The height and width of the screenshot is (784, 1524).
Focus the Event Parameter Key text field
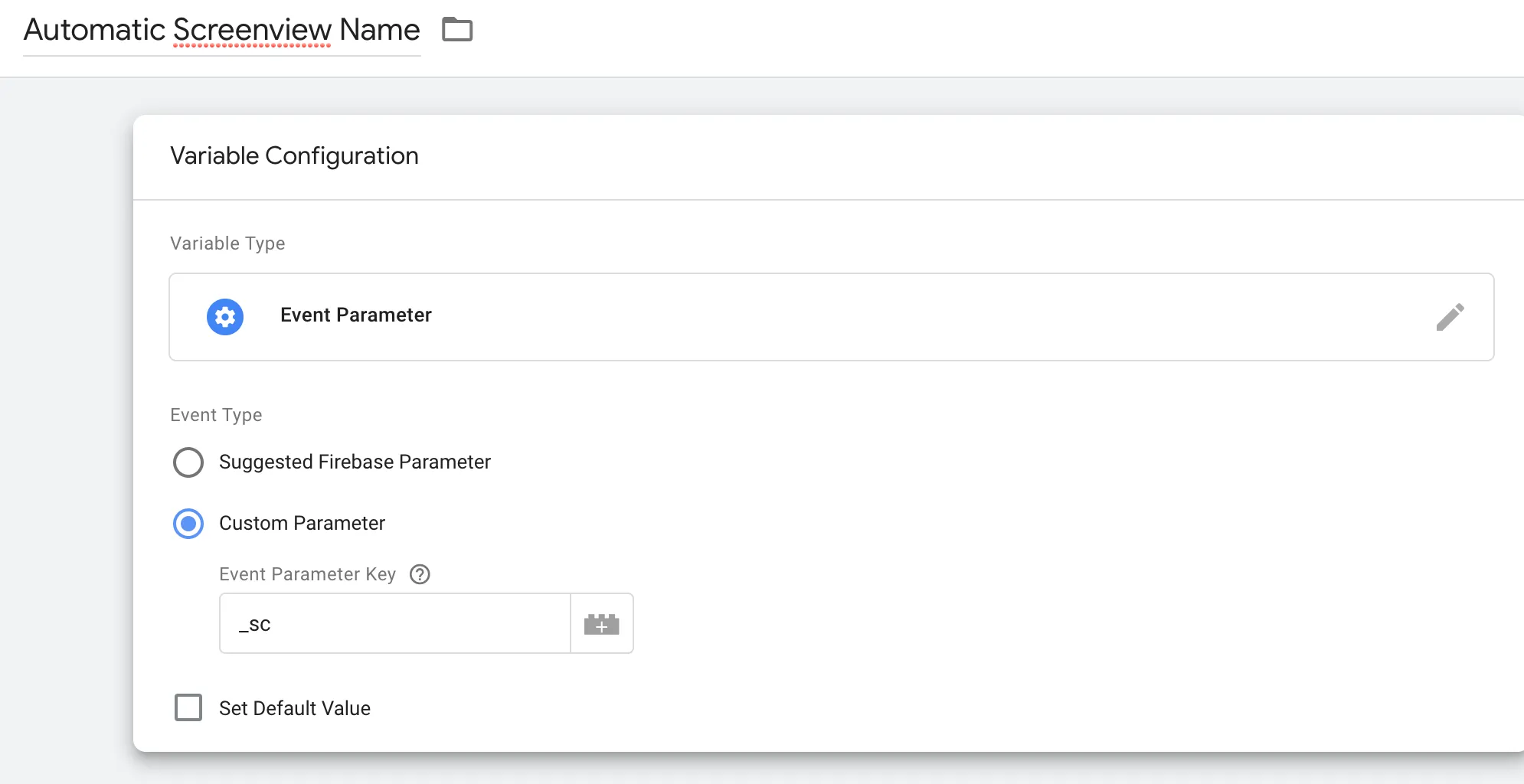tap(394, 624)
